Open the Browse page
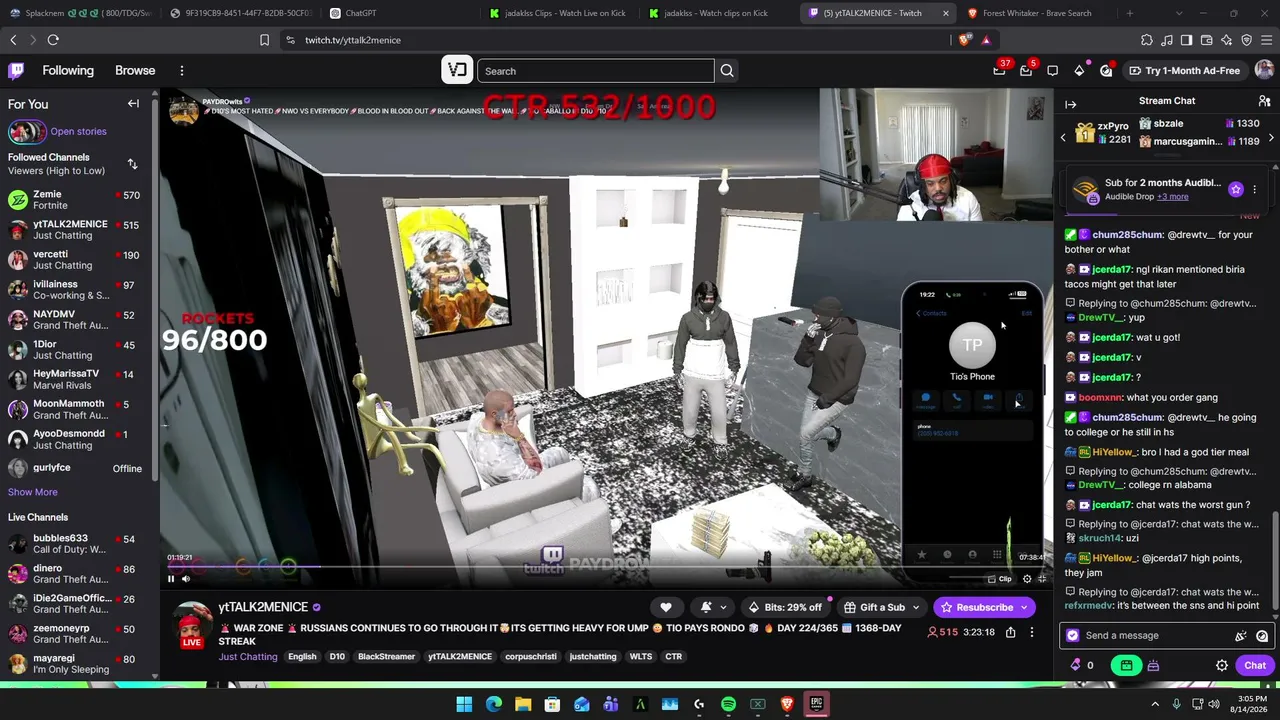1280x720 pixels. pos(135,71)
